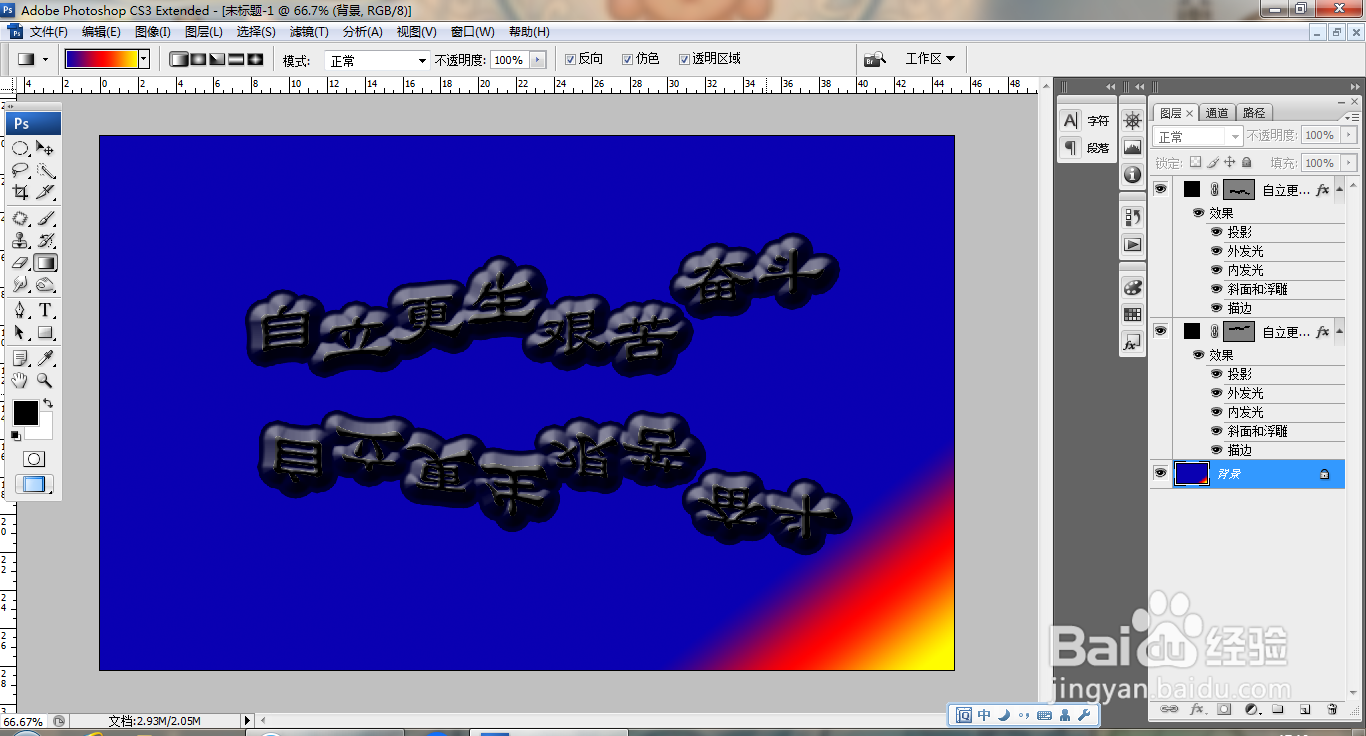Open the 图像(I) menu
This screenshot has height=736, width=1366.
pos(152,32)
